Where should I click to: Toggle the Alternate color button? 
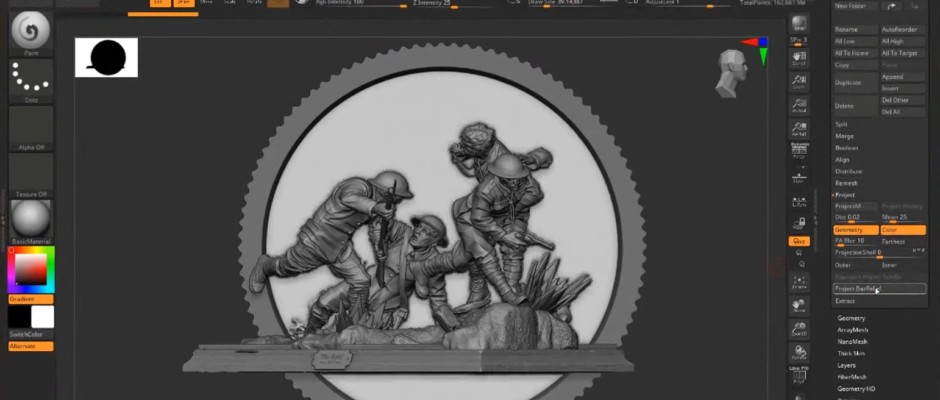pos(30,346)
